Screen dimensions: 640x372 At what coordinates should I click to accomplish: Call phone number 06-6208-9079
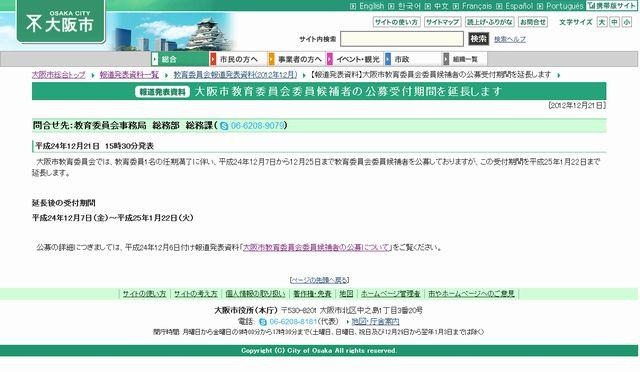[x=258, y=126]
